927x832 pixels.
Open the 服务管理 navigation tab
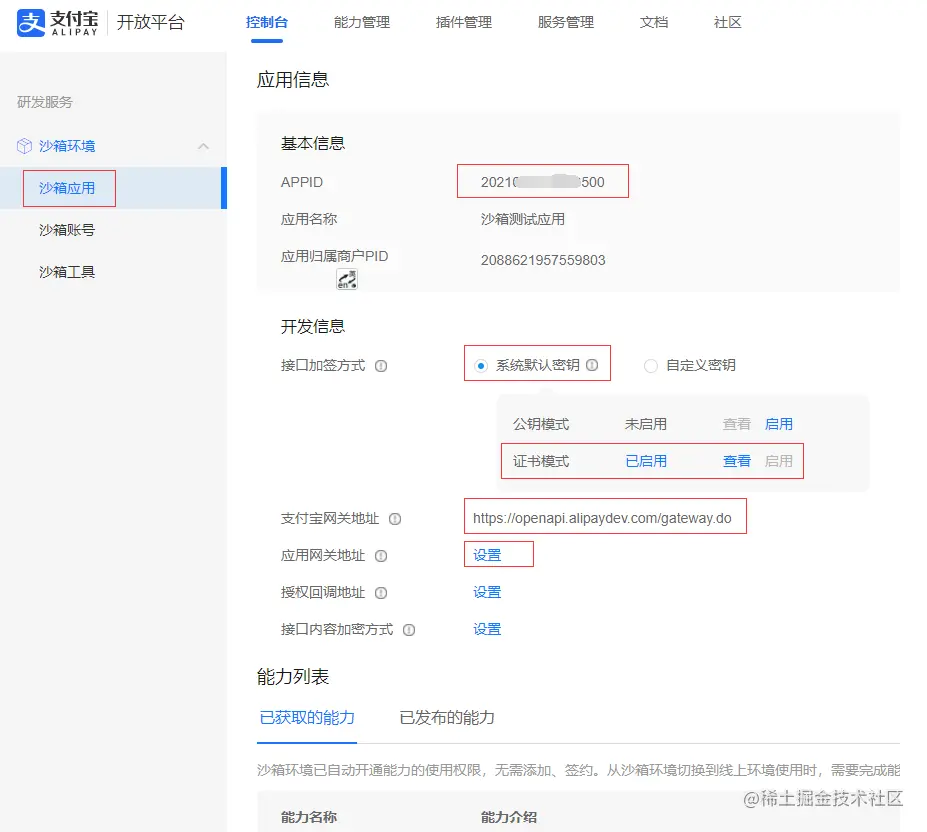(566, 22)
